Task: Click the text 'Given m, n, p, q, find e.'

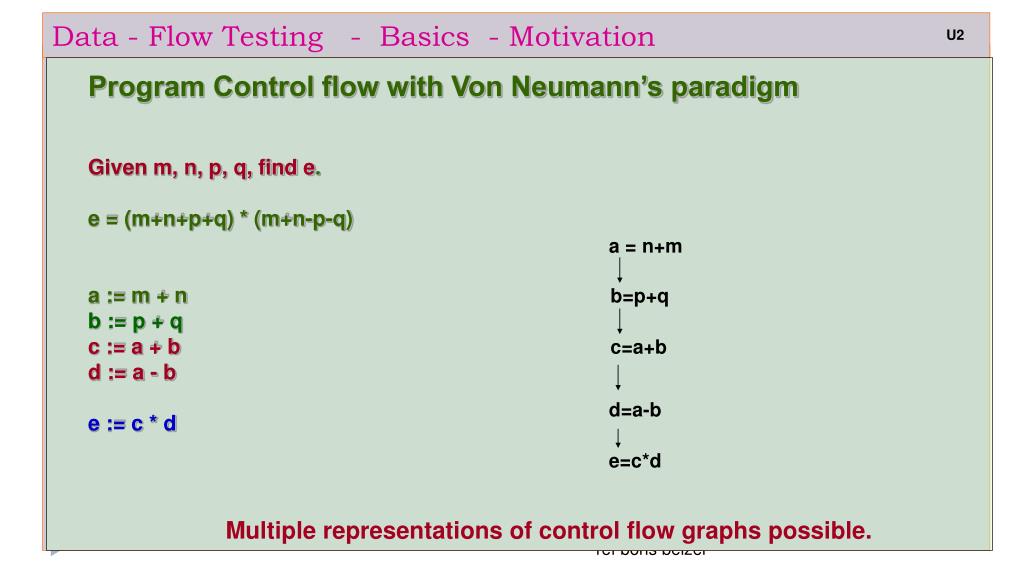Action: tap(204, 168)
